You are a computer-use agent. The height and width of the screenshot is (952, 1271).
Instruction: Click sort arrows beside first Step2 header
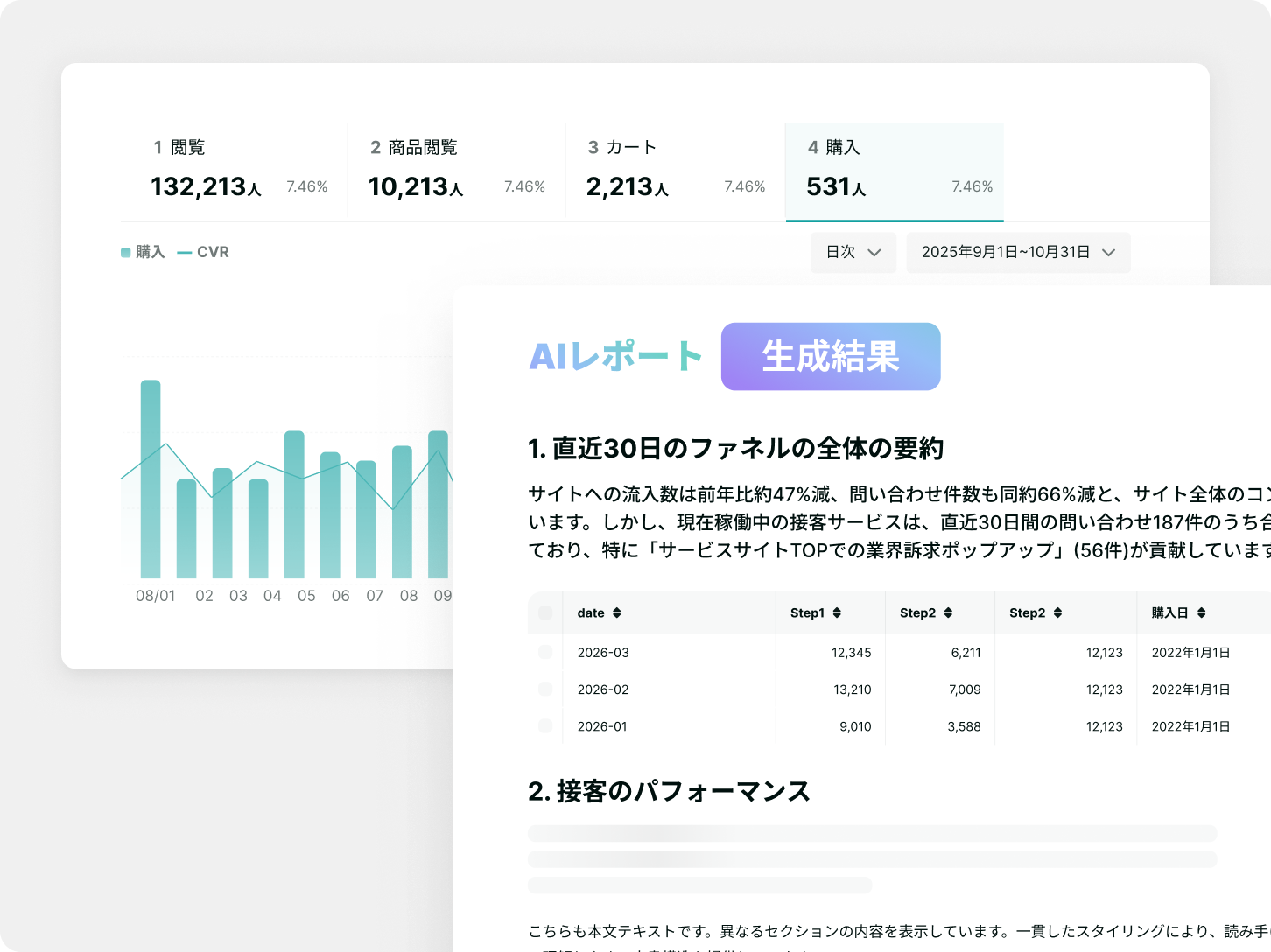click(948, 612)
